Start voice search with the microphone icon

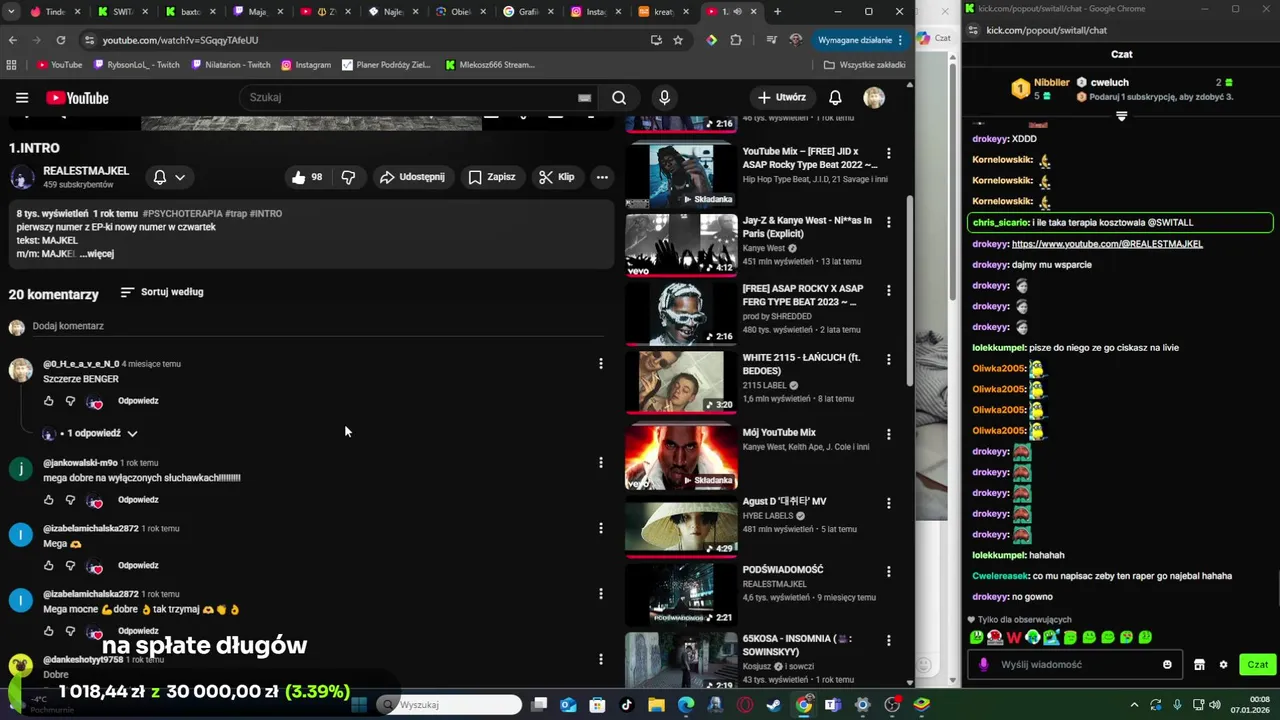[664, 98]
